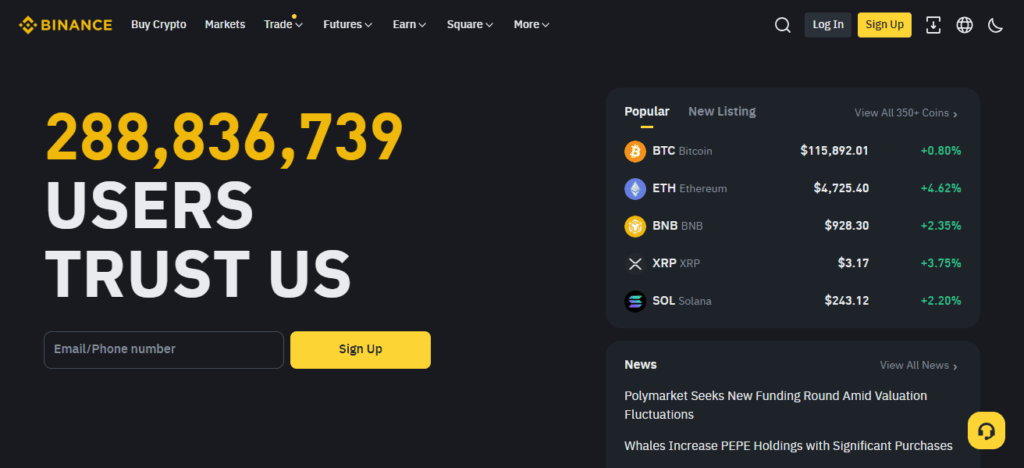Viewport: 1024px width, 468px height.
Task: Click the BNB coin icon
Action: point(635,226)
